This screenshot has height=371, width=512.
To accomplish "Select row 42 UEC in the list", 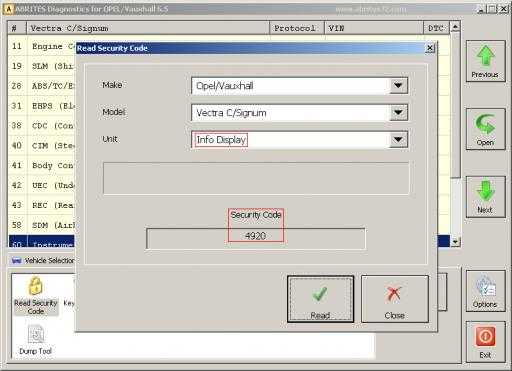I will (x=42, y=185).
